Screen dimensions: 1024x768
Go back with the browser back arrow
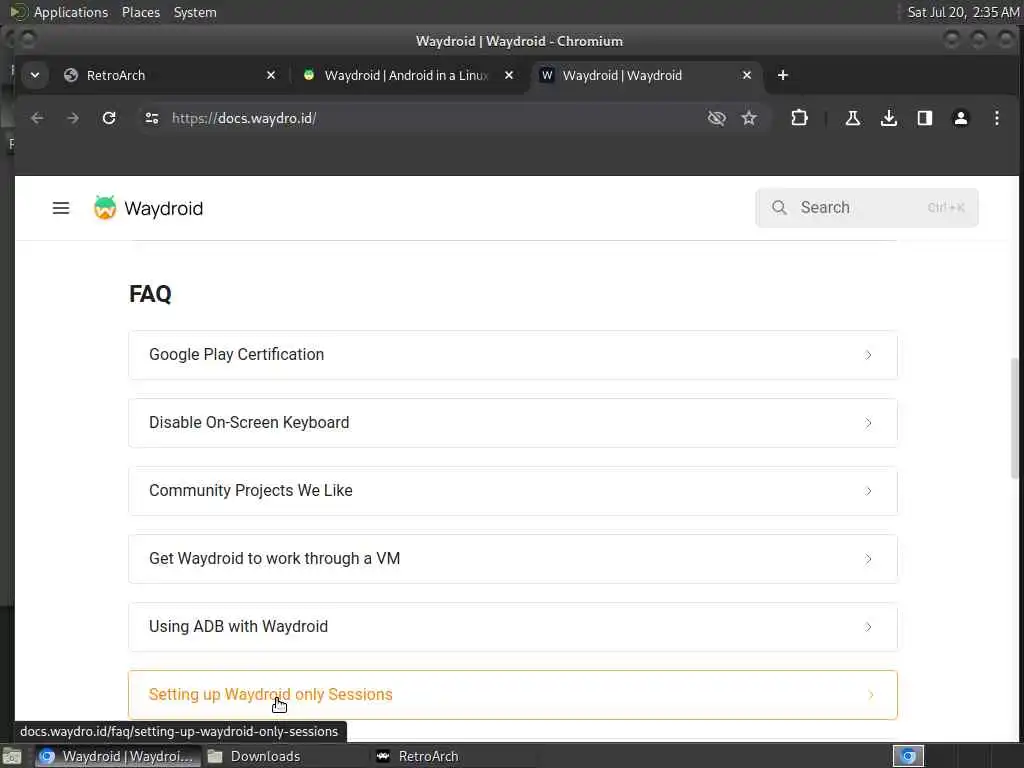(37, 118)
